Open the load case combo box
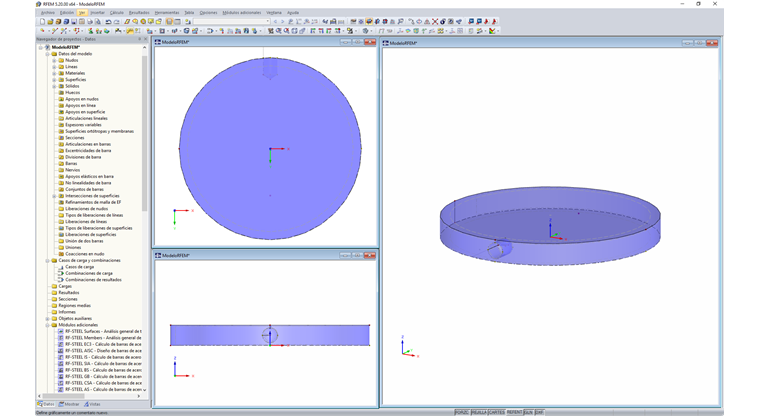Screen dimensions: 760x416 pyautogui.click(x=231, y=21)
